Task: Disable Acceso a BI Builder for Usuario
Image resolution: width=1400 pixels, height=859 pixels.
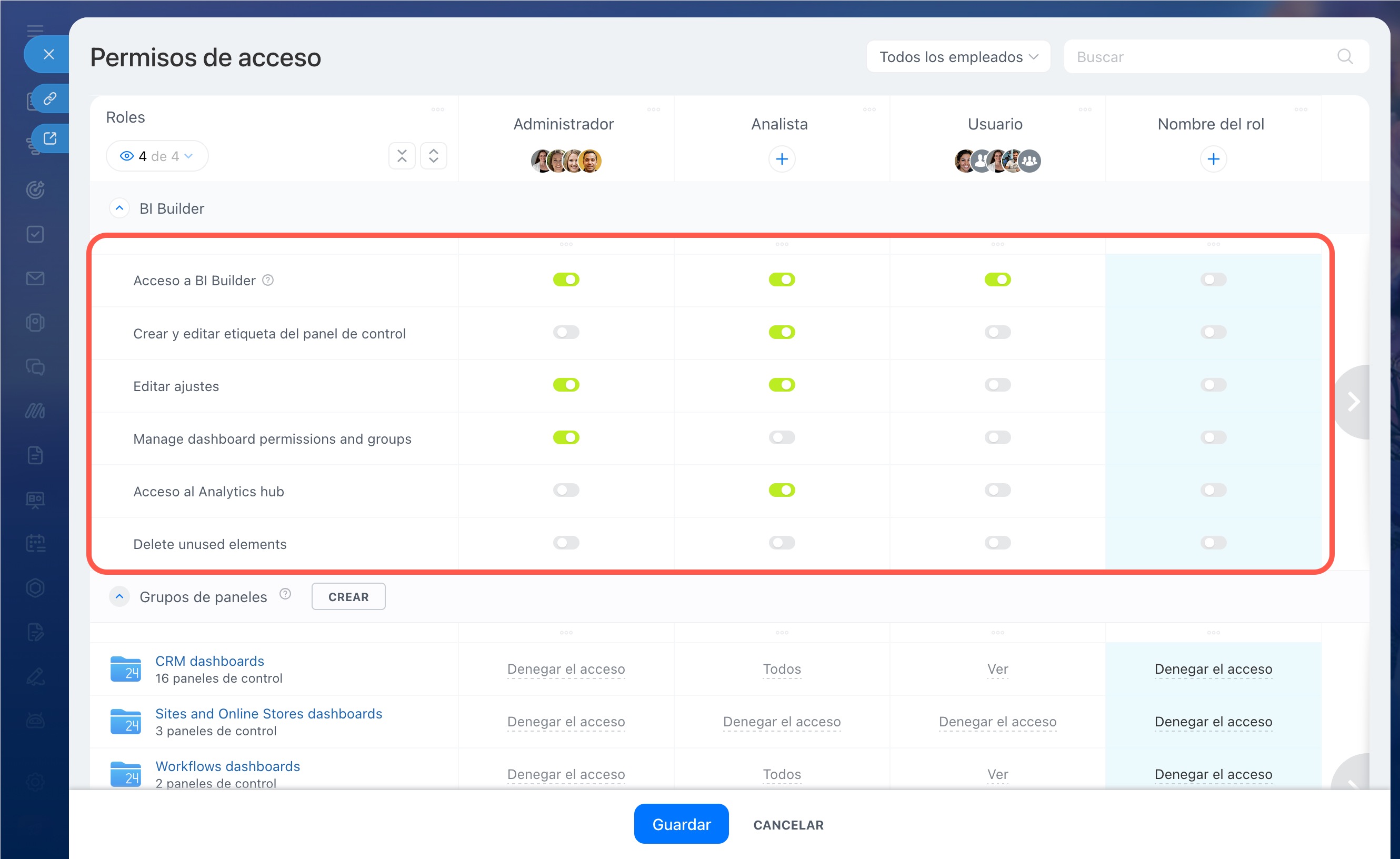Action: tap(997, 279)
